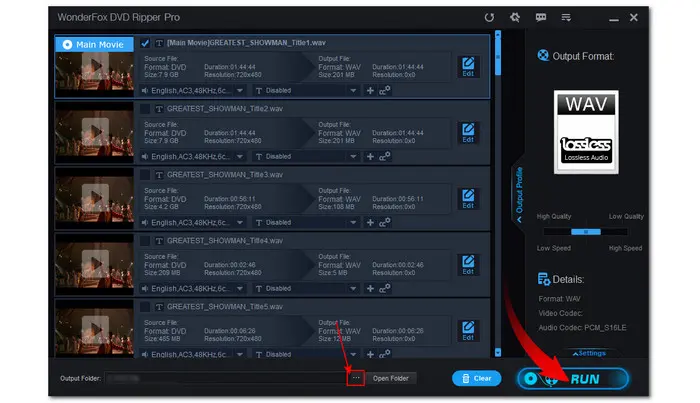700x403 pixels.
Task: Collapse the Output Profile side tab
Action: 519,195
